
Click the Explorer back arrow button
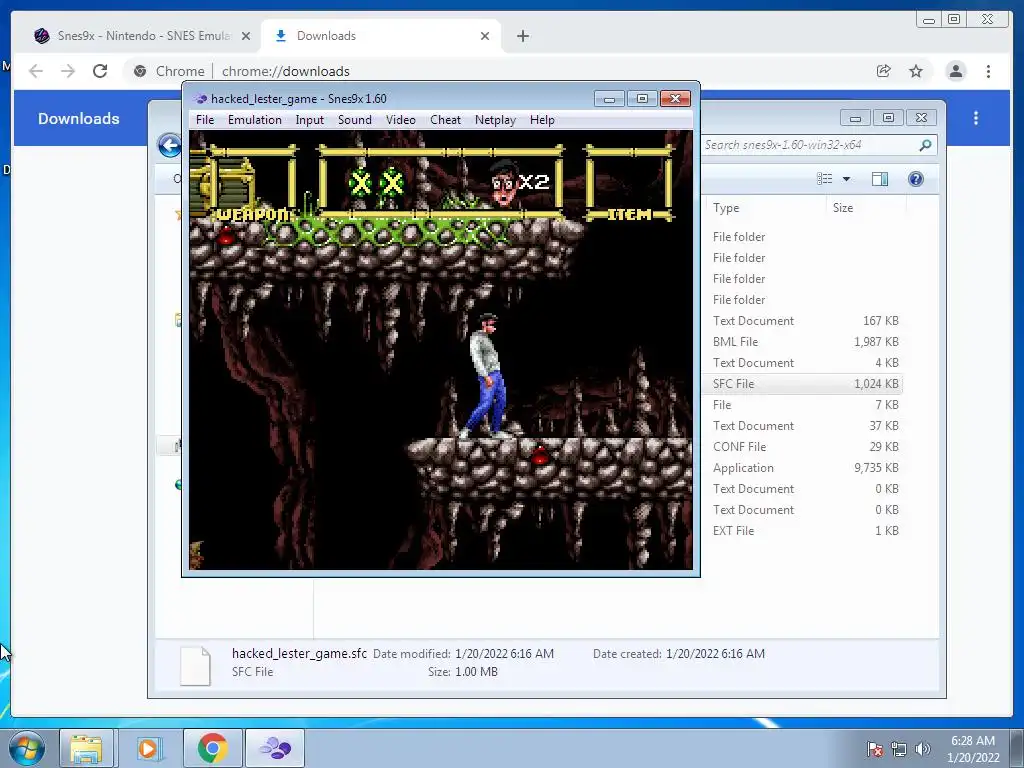tap(169, 145)
